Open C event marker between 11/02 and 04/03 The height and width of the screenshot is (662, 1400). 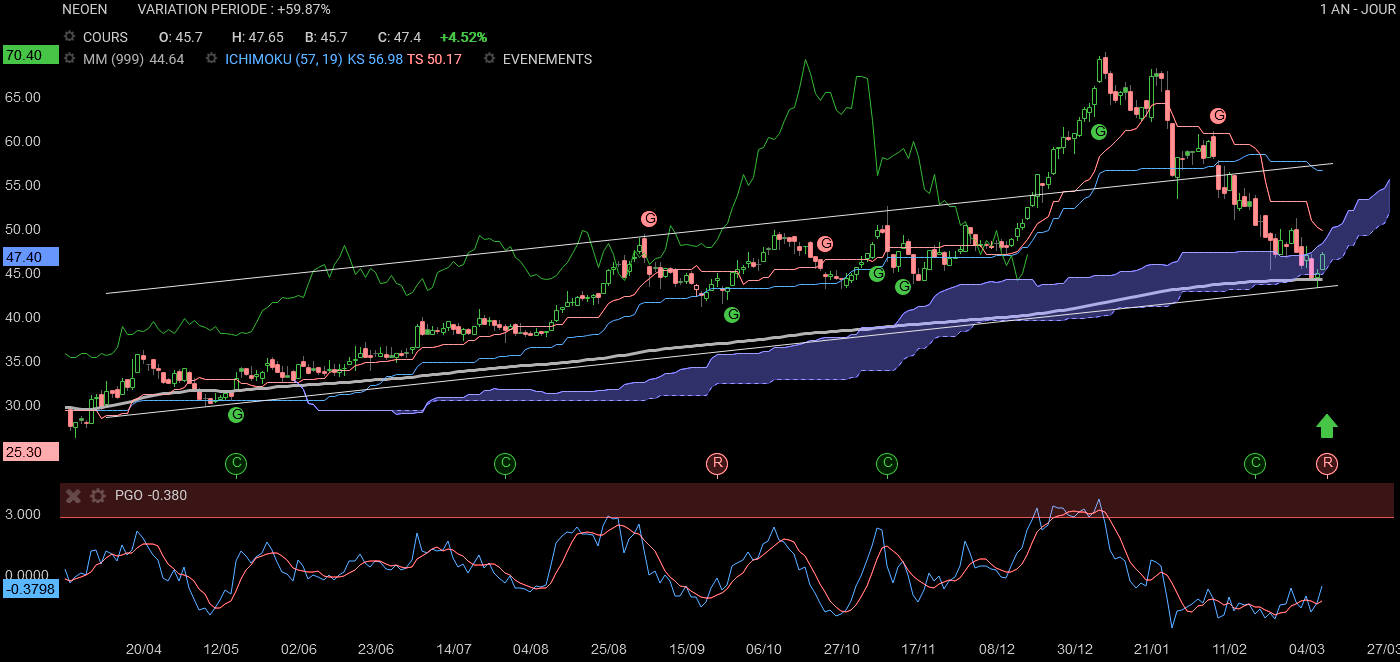point(1254,463)
